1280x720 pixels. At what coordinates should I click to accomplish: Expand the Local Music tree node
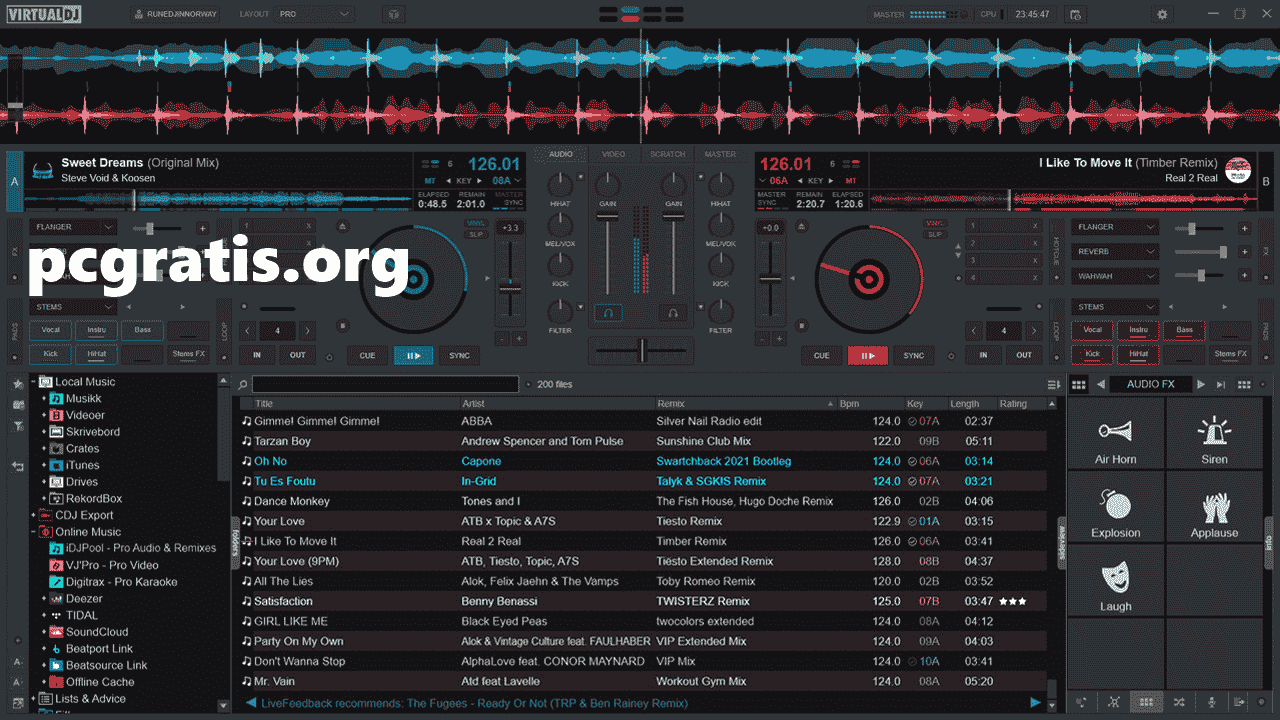pos(33,382)
